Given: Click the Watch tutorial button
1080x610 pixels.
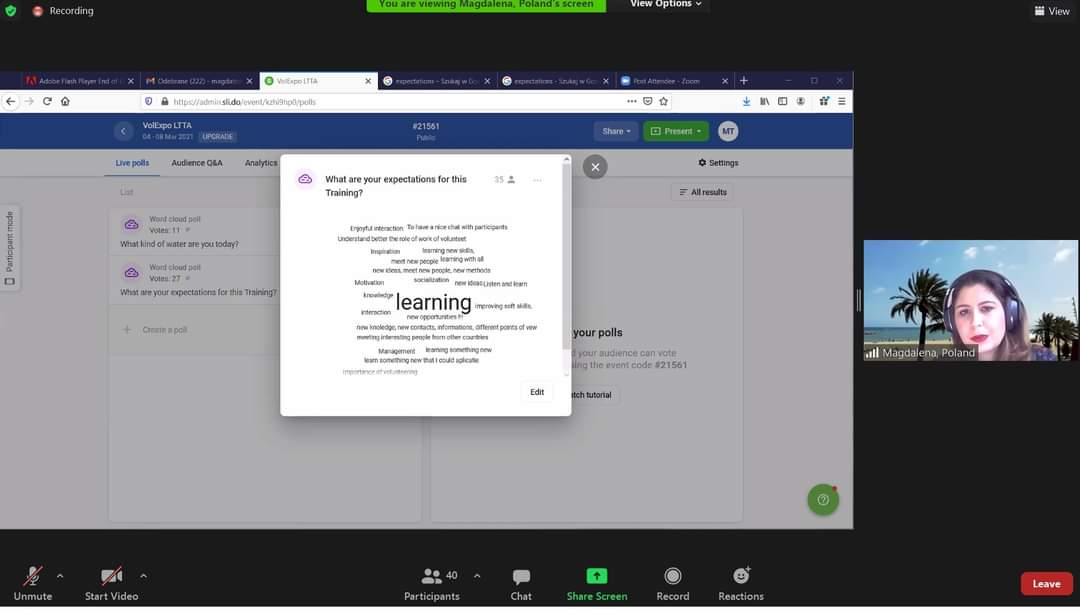Looking at the screenshot, I should 591,395.
